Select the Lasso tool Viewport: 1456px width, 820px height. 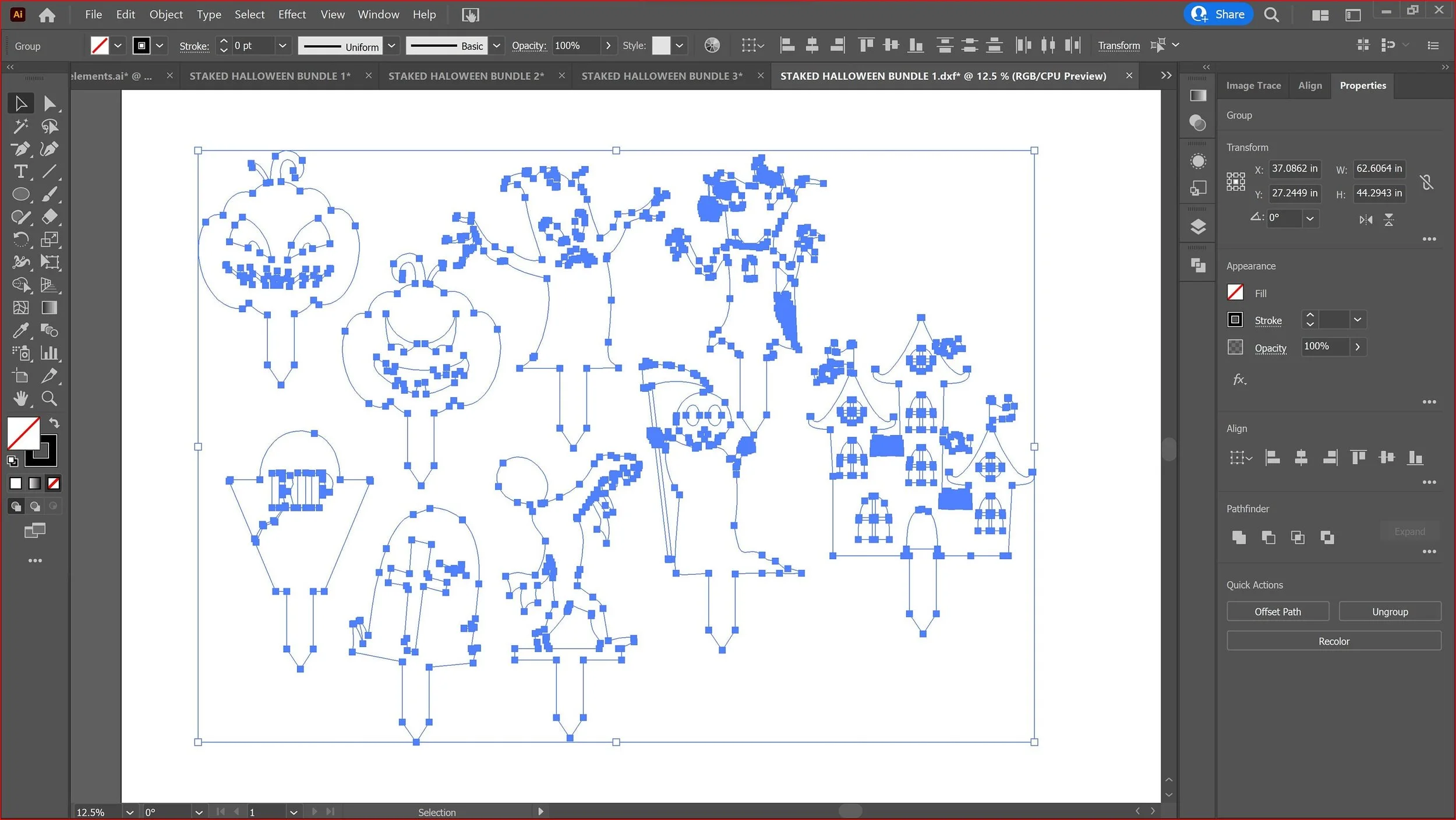coord(50,126)
